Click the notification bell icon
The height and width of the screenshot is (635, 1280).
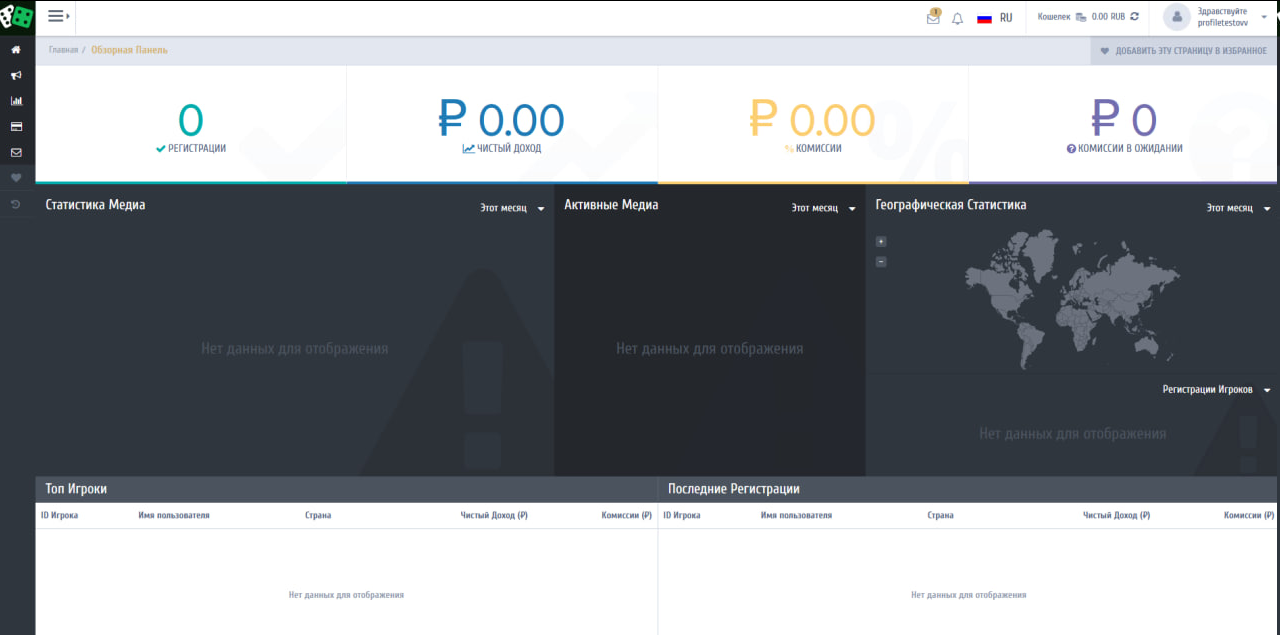[x=957, y=18]
